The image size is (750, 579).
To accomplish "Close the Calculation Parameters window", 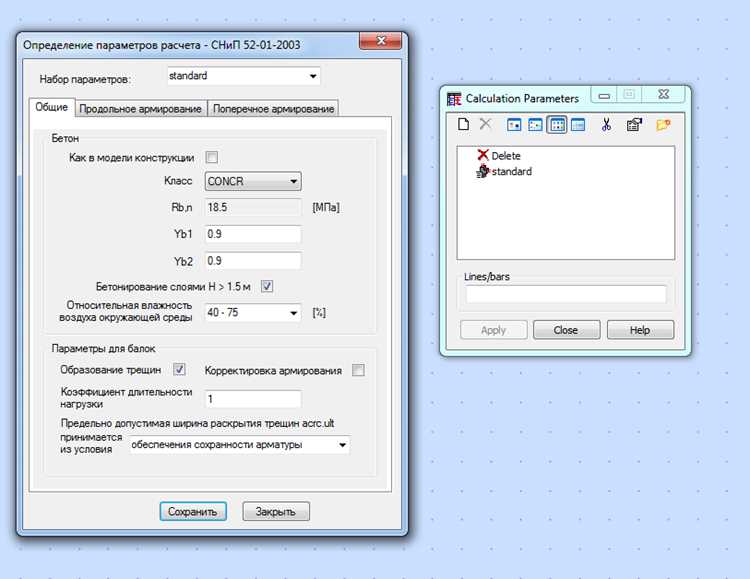I will click(663, 94).
